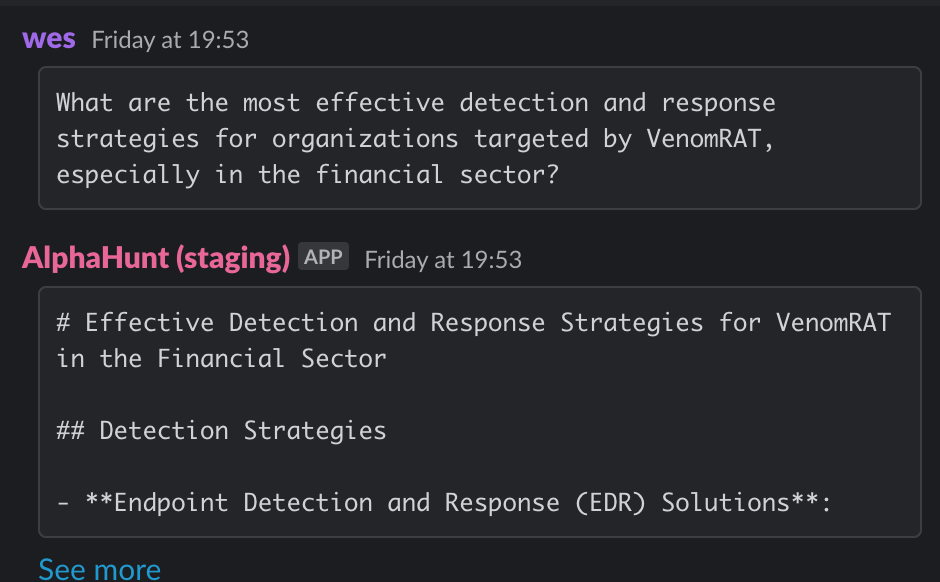Click the text "financial sector?" in the question
Screen dimensions: 940x582
pyautogui.click(x=437, y=174)
